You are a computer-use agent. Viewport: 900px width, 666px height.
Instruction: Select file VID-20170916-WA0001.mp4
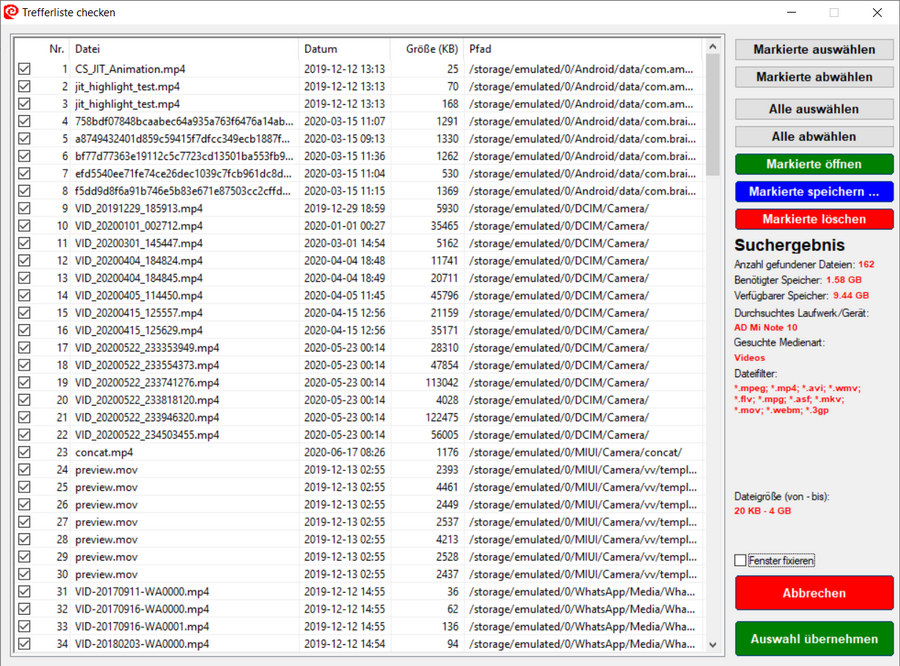pos(142,626)
